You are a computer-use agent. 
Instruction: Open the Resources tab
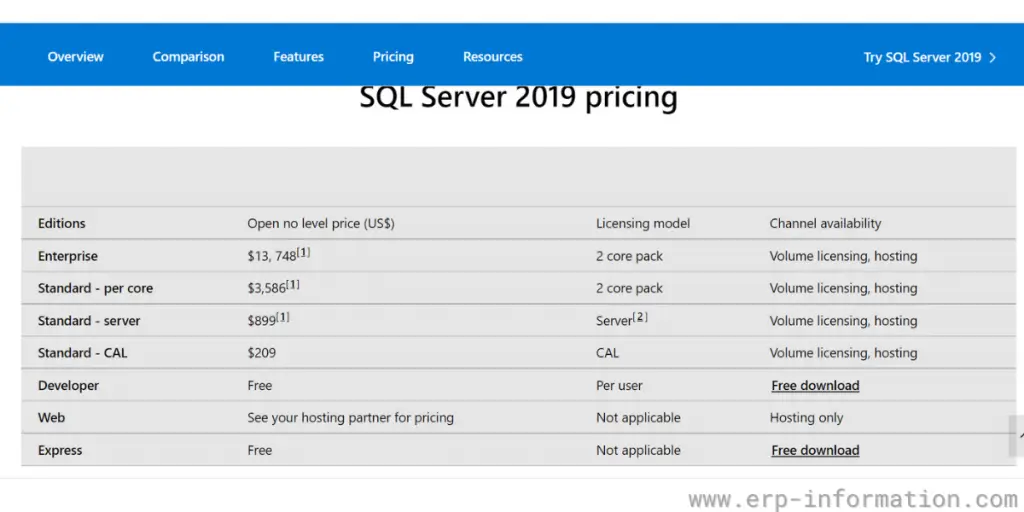492,57
